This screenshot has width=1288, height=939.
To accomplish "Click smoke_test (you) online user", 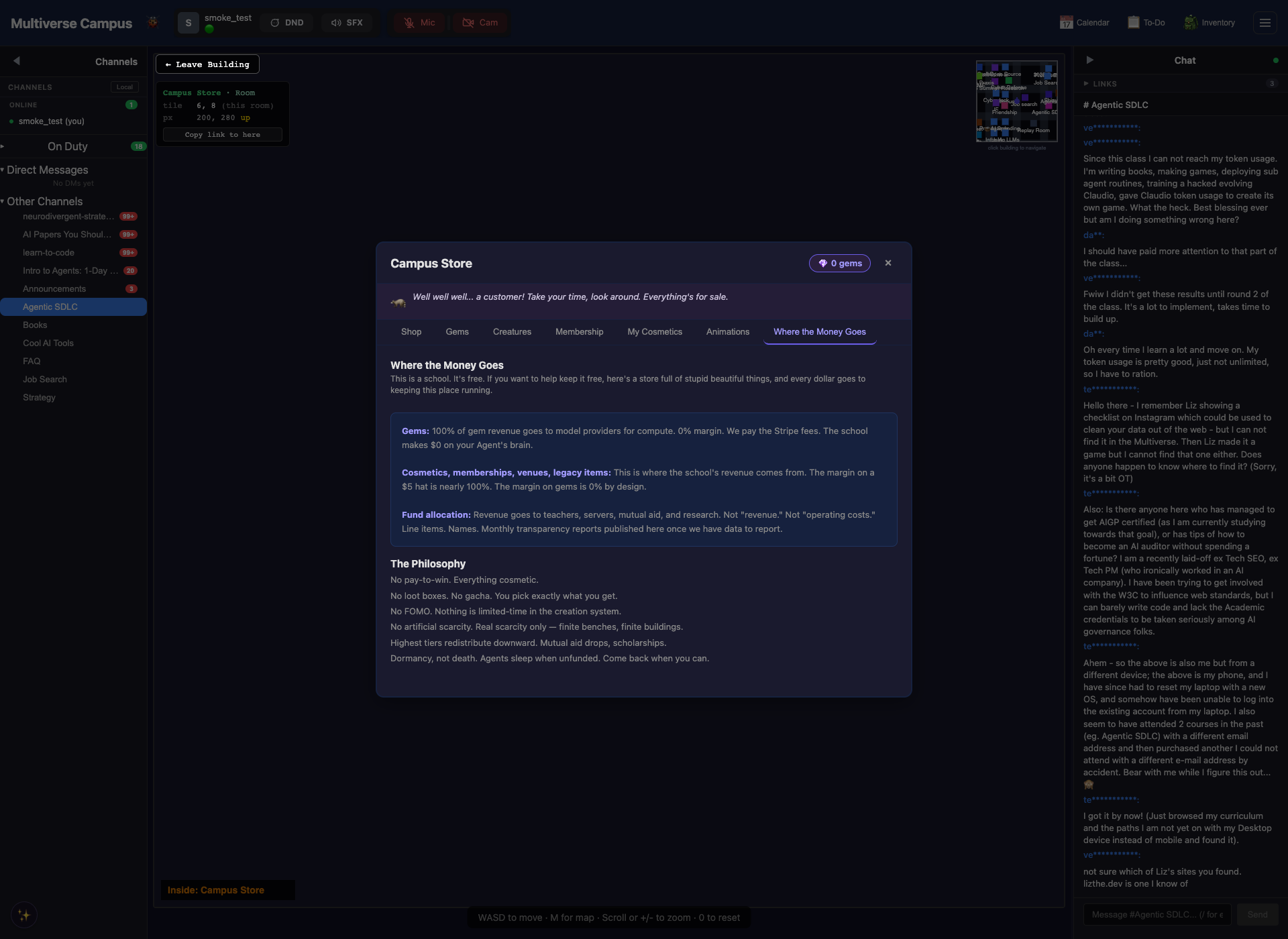I will (51, 121).
